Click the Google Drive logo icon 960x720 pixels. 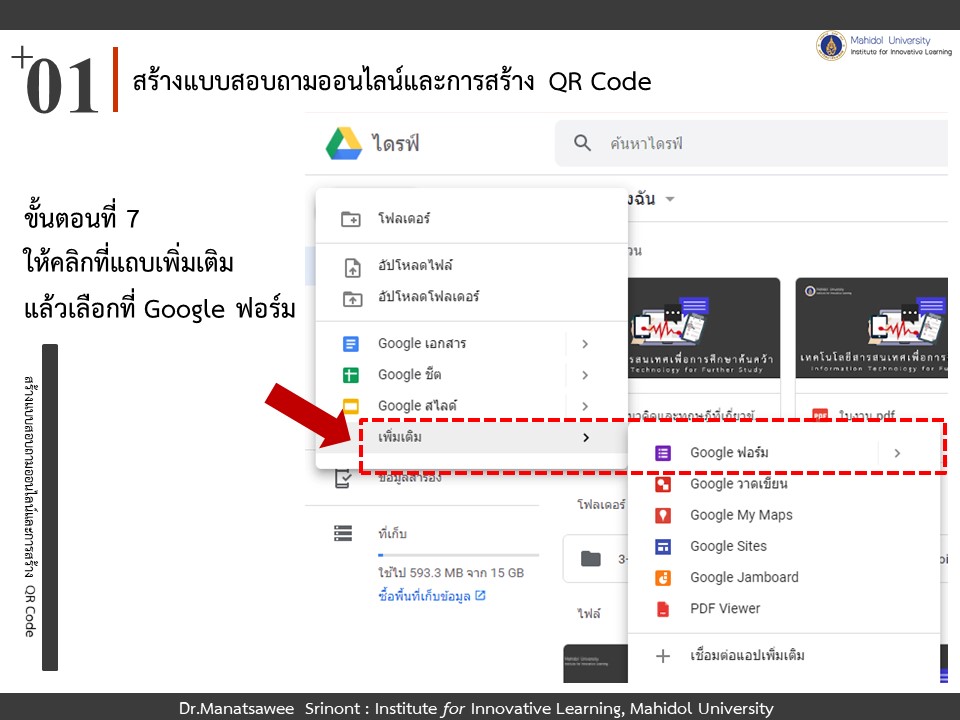click(x=343, y=144)
